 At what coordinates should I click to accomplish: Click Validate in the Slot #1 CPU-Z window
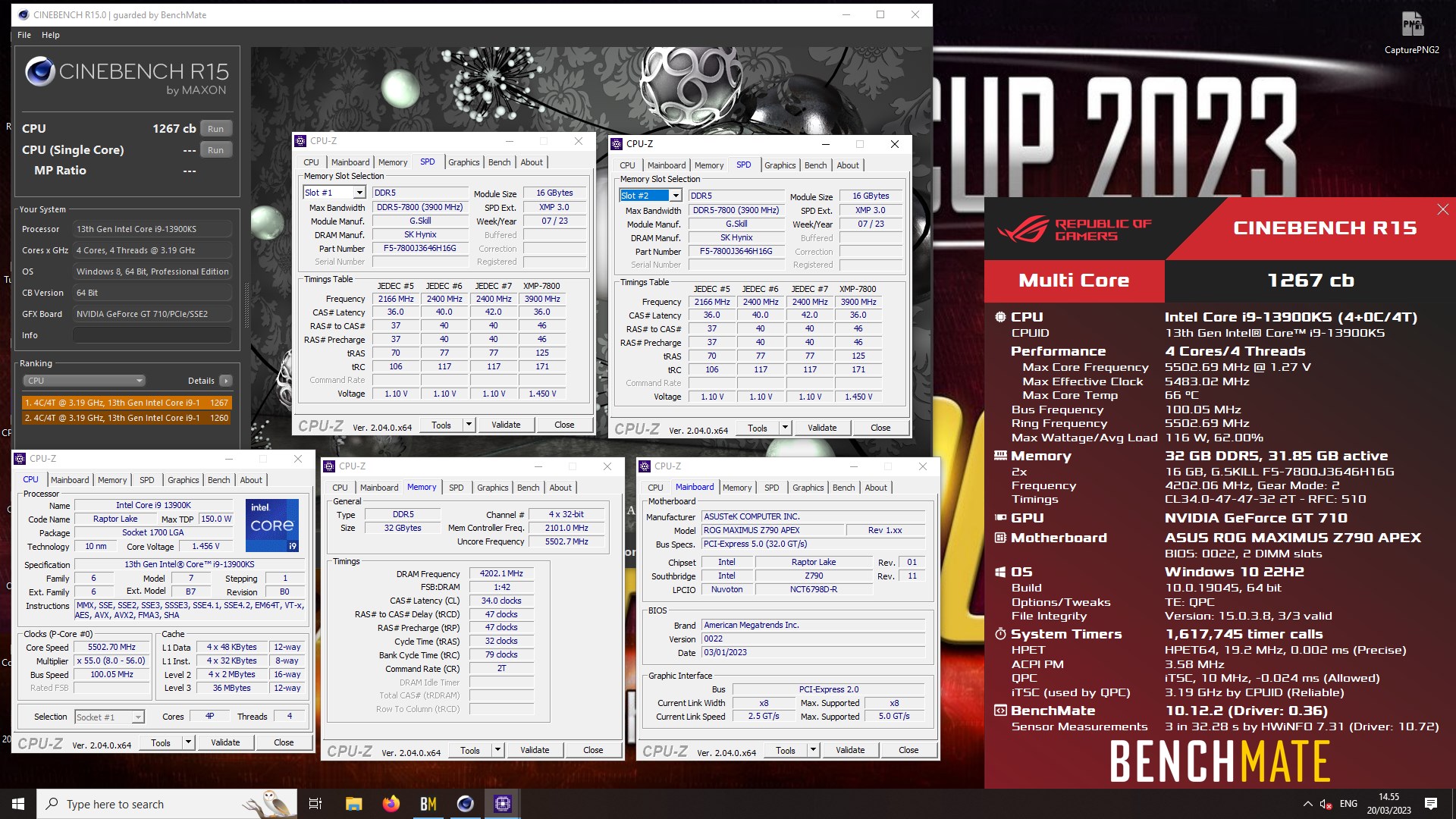point(506,425)
